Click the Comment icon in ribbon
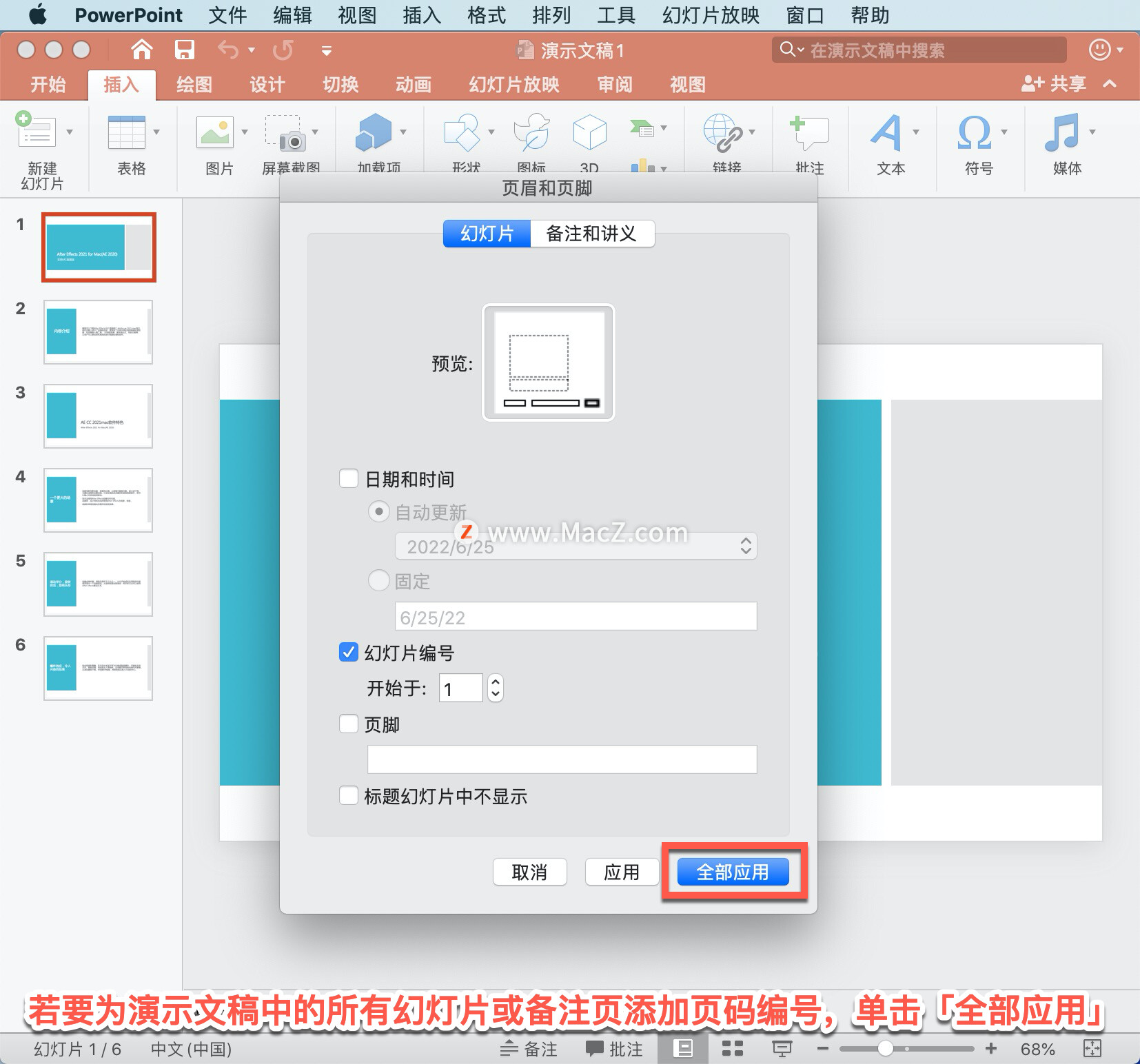Viewport: 1140px width, 1064px height. pyautogui.click(x=809, y=132)
